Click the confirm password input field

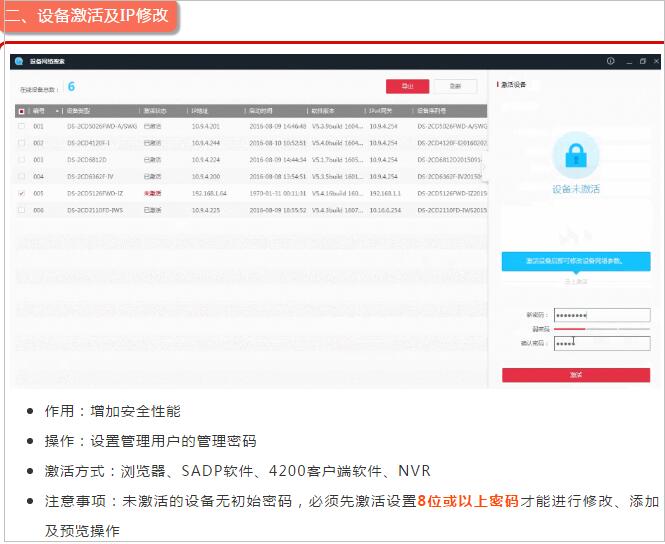point(601,343)
